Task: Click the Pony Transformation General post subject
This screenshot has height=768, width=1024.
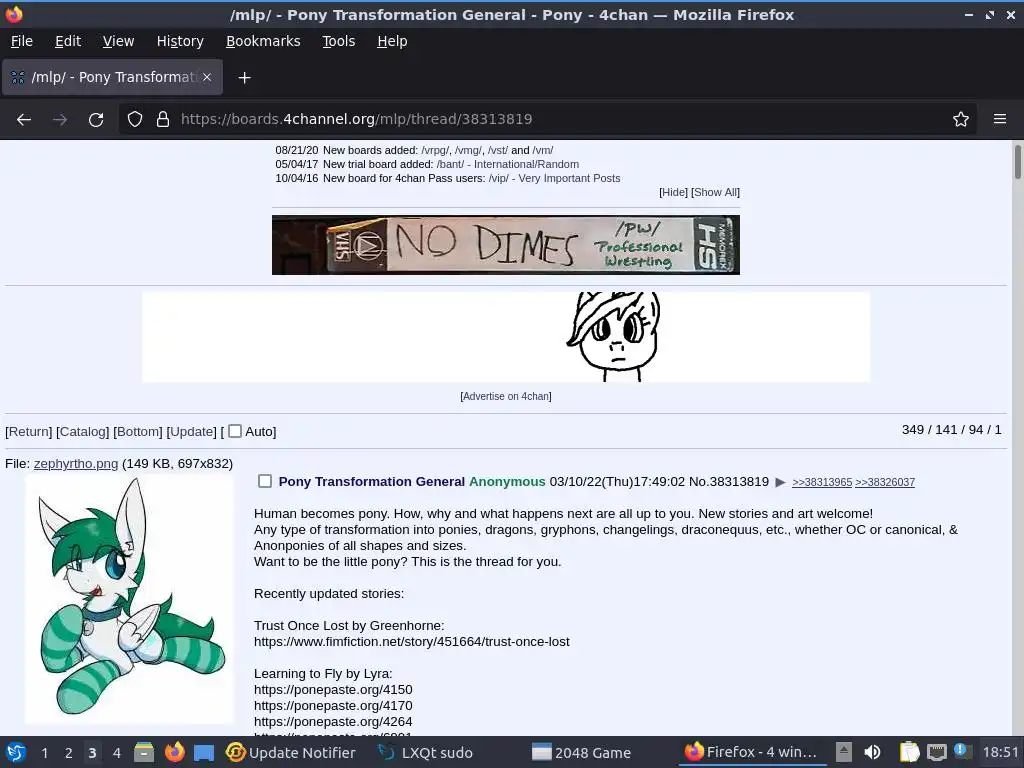Action: click(372, 481)
